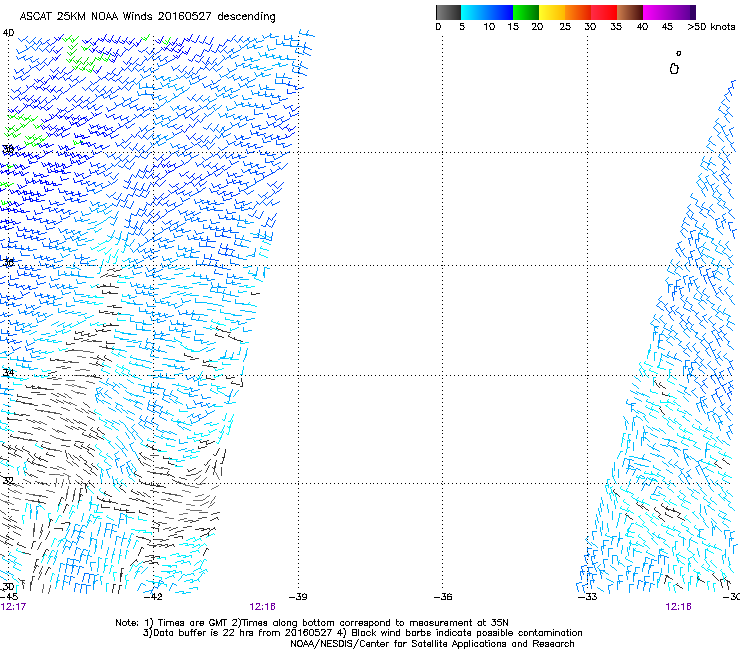The width and height of the screenshot is (740, 650).
Task: Click the "25" legend scale label
Action: point(565,27)
